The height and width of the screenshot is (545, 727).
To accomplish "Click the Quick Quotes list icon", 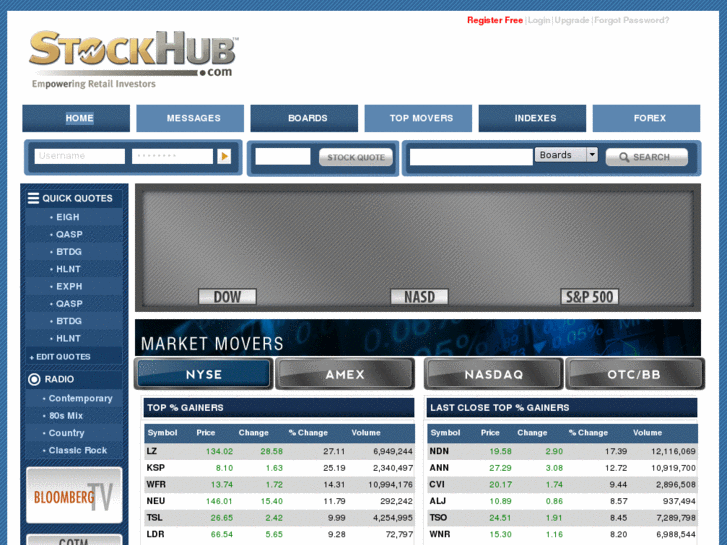I will (33, 198).
